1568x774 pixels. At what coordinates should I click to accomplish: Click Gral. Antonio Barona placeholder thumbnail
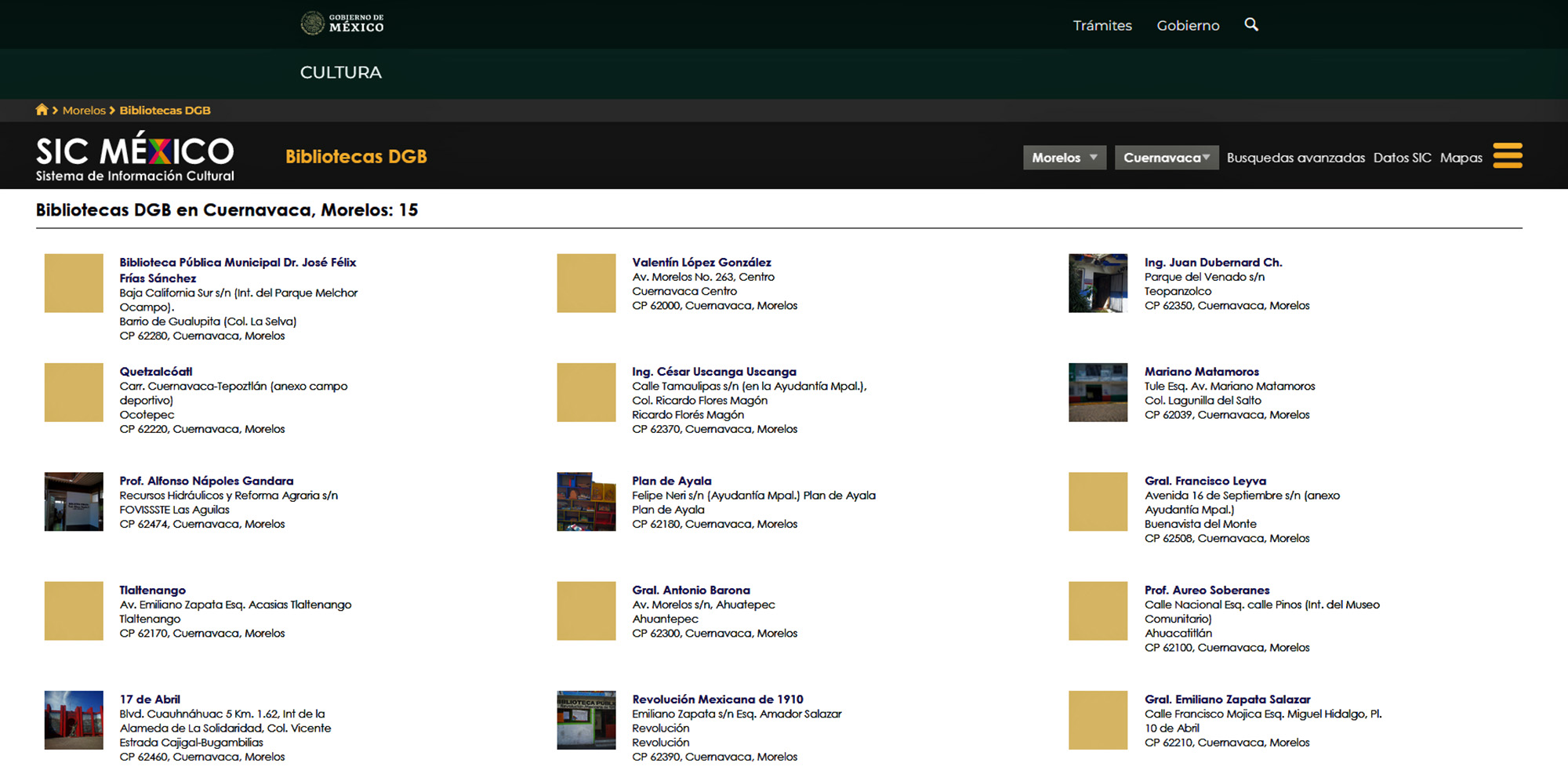[x=586, y=611]
